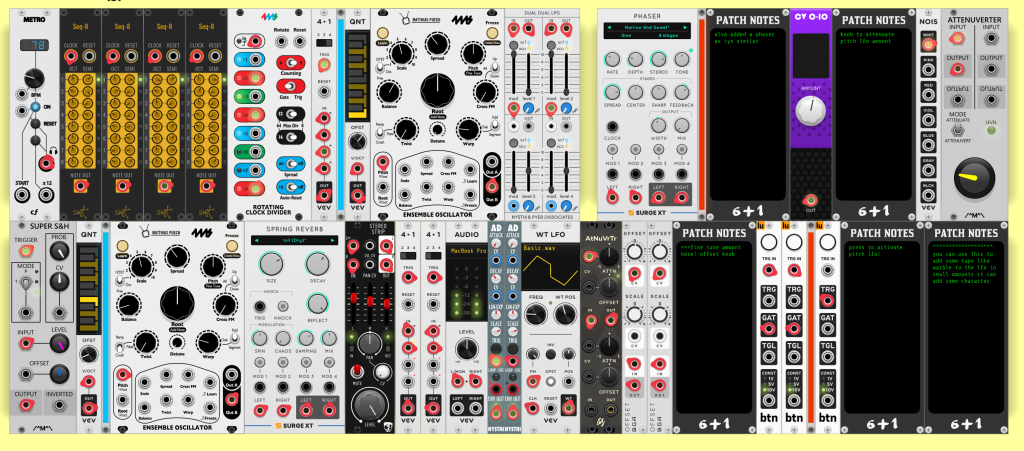This screenshot has width=1024, height=451.
Task: Click the large yellow-pointer knob on Attenuverter
Action: click(x=974, y=178)
